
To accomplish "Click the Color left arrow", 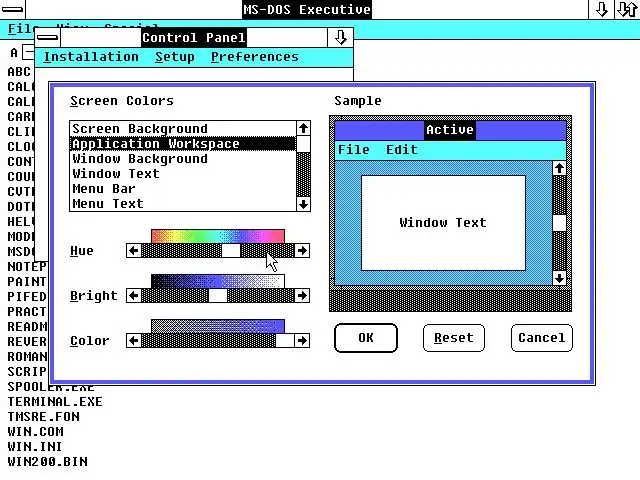I will tap(133, 340).
